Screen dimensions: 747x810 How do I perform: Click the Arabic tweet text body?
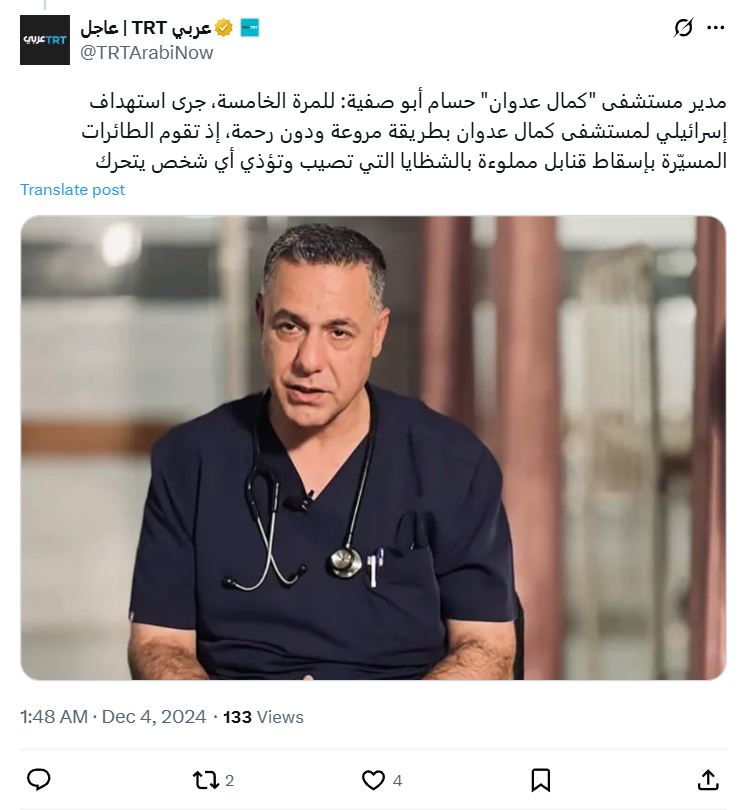pos(404,131)
